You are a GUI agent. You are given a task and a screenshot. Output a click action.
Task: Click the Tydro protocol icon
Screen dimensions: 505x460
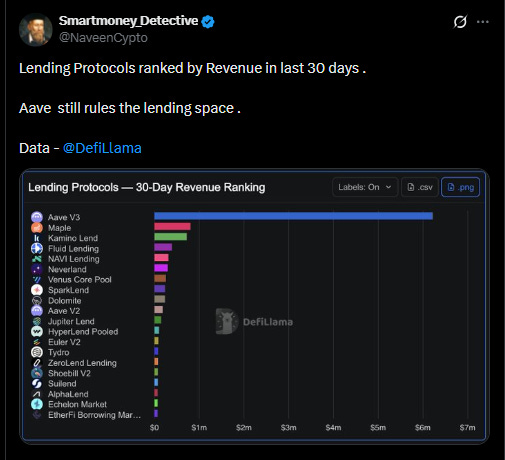coord(37,352)
